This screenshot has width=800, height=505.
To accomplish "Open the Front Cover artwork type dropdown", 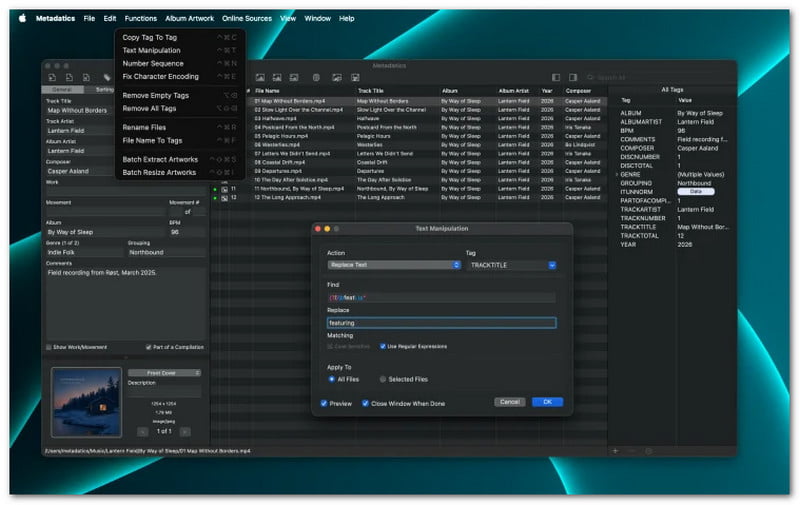I will [164, 373].
